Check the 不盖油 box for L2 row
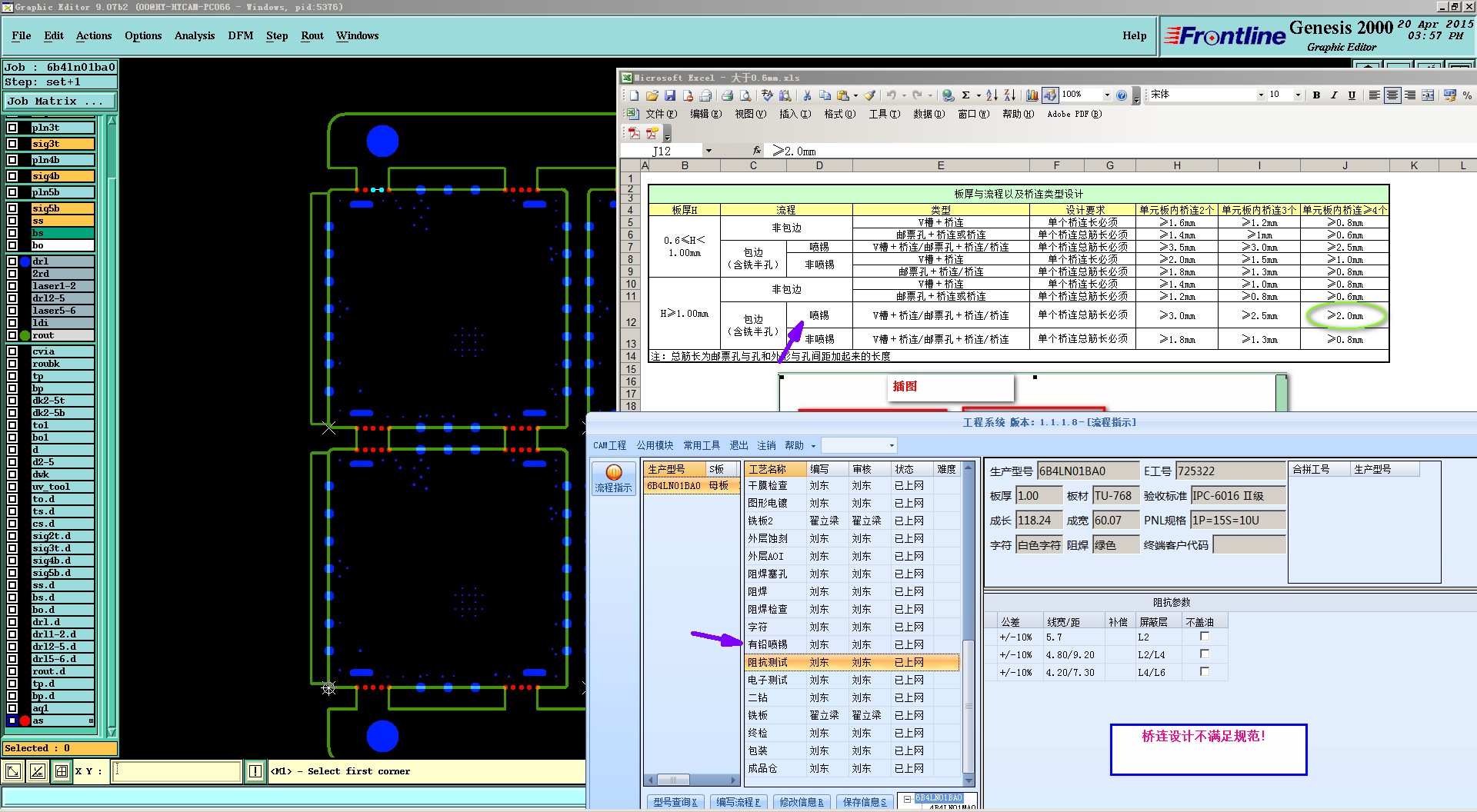Viewport: 1477px width, 812px height. [x=1205, y=637]
